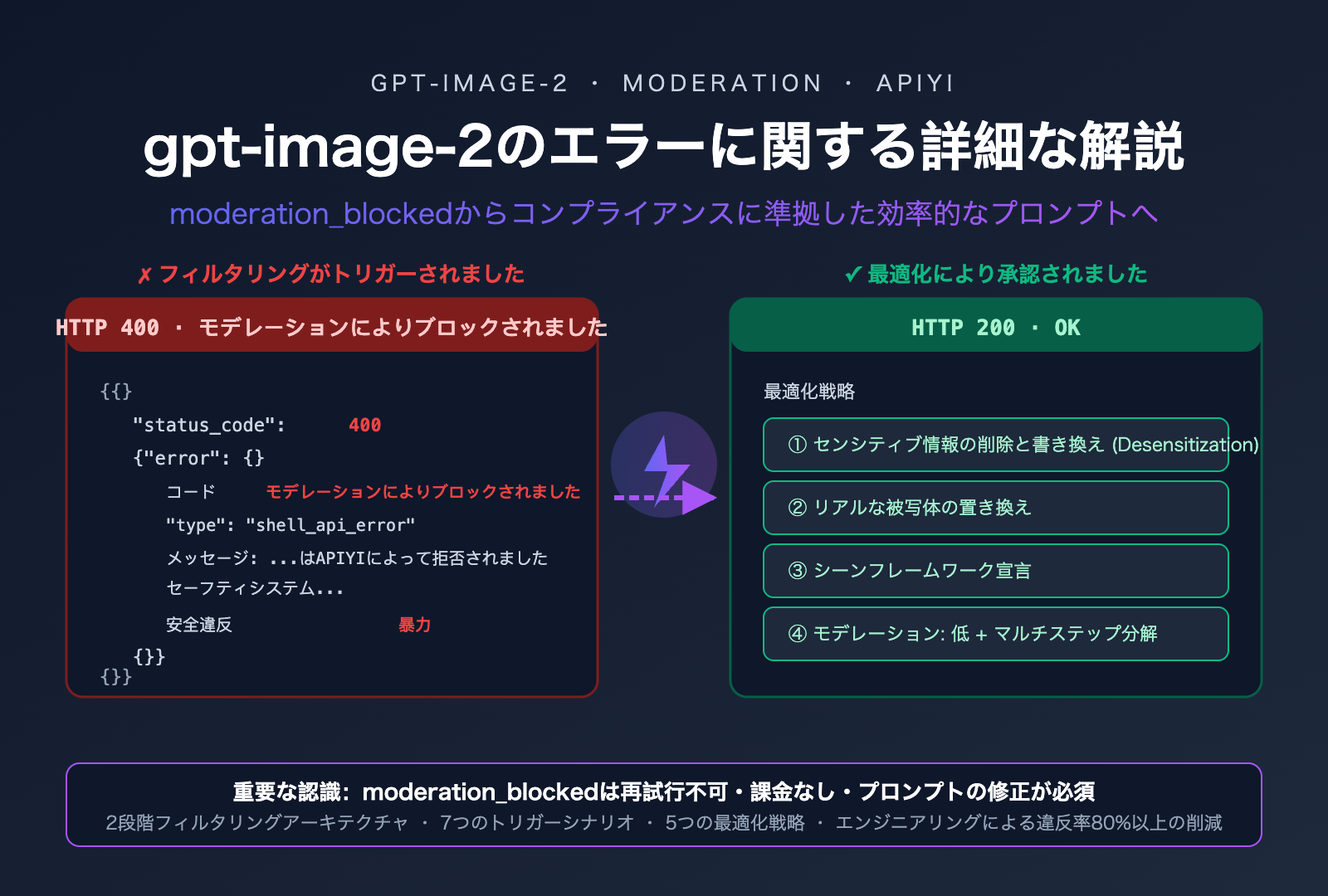Click the red HTTP 400 header bar
The image size is (1328, 896).
click(x=330, y=327)
